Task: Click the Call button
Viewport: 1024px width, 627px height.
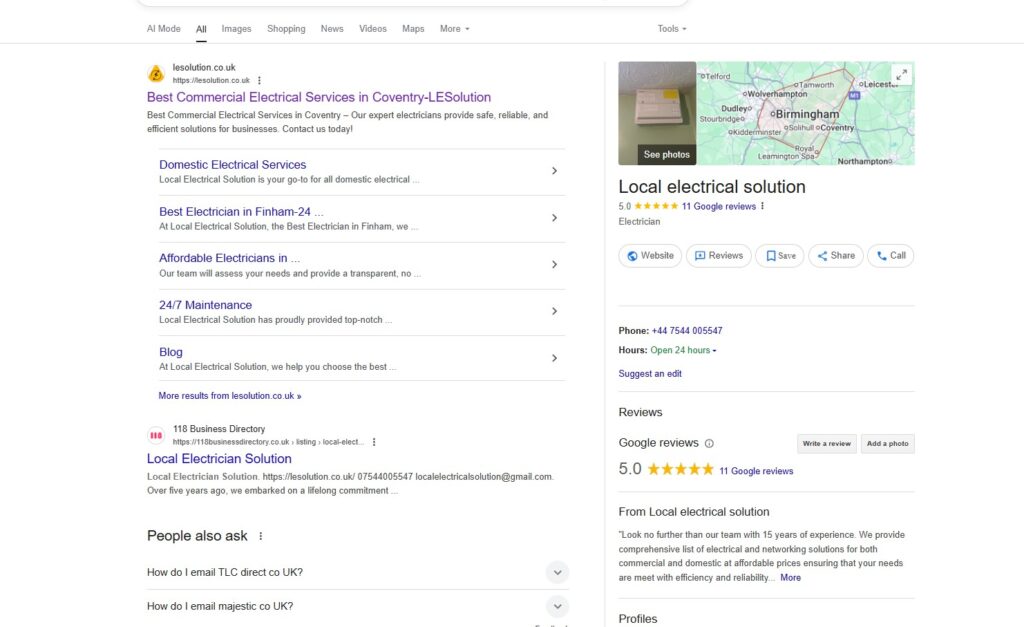Action: point(891,256)
